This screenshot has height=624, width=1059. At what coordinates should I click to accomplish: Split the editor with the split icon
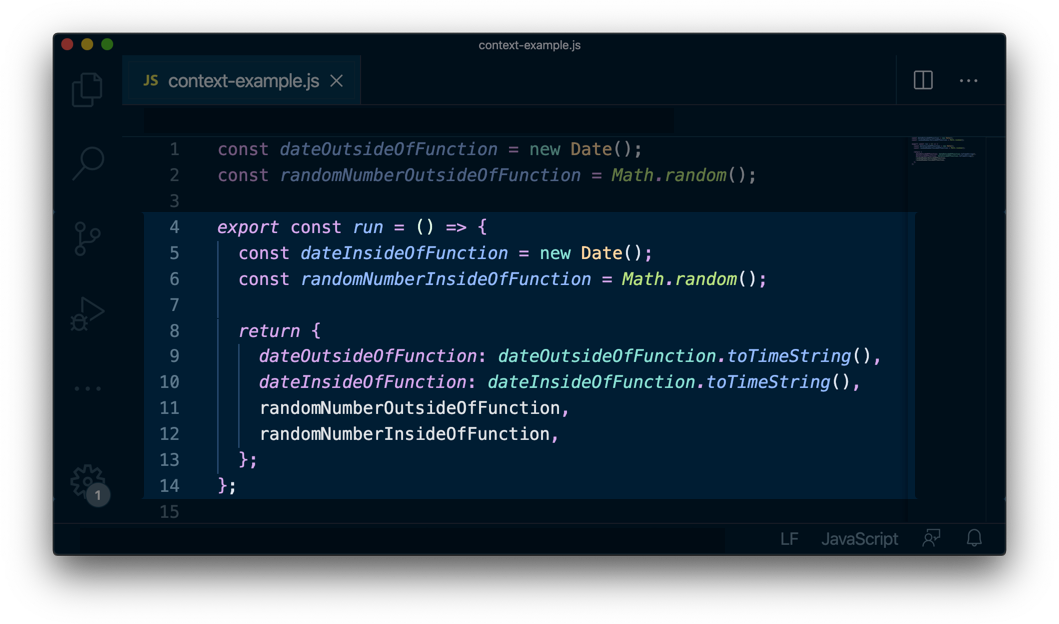[x=921, y=80]
